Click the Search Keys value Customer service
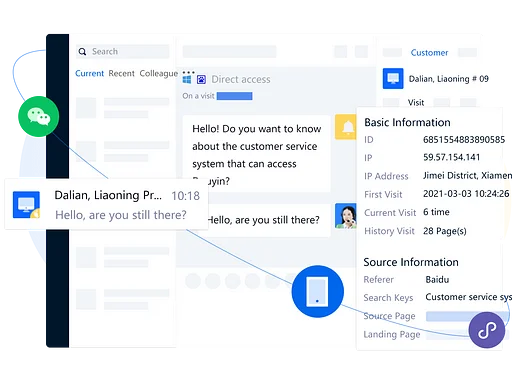512x384 pixels. pyautogui.click(x=469, y=297)
